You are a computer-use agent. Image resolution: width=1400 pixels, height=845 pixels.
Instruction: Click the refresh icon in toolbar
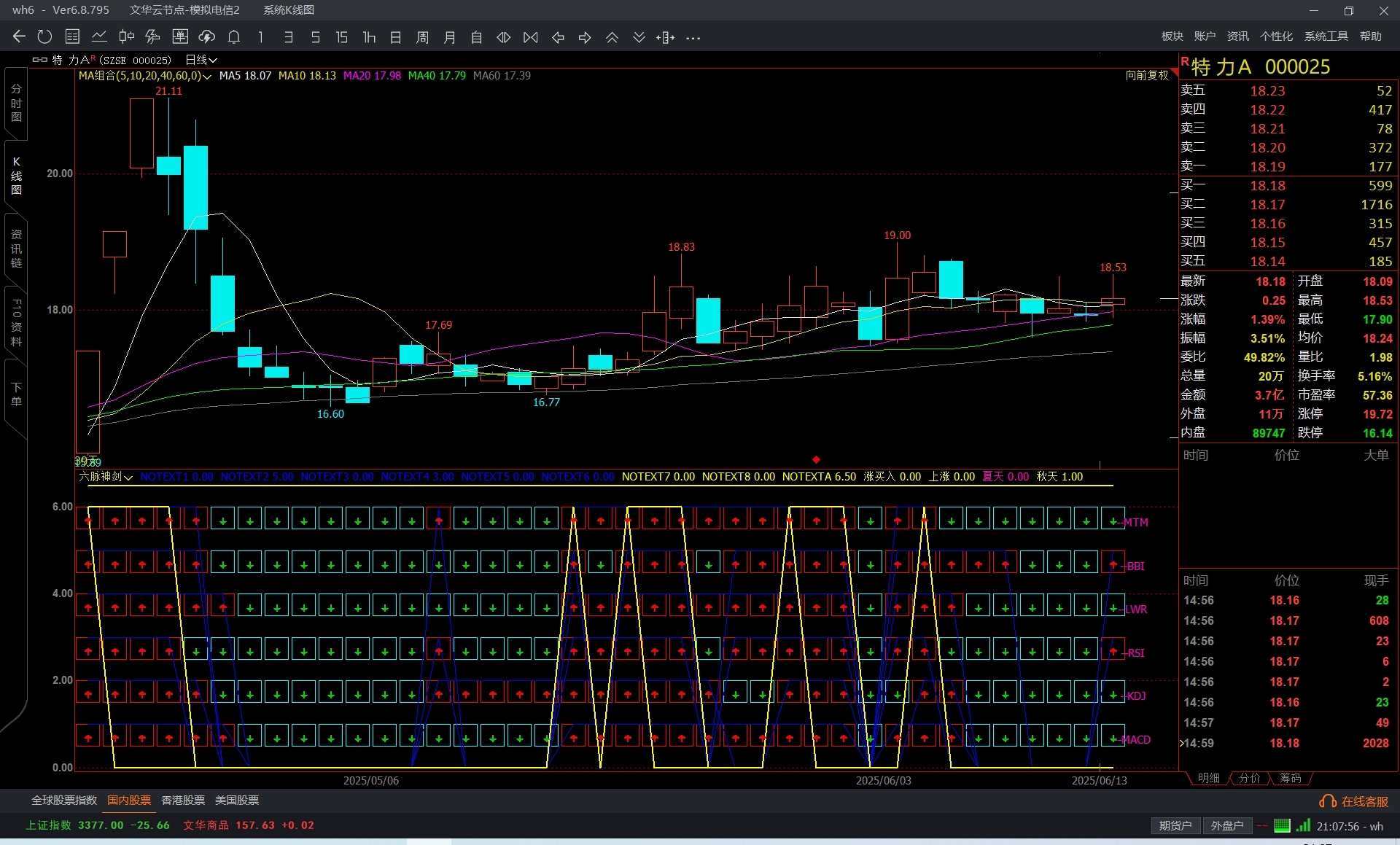[44, 36]
